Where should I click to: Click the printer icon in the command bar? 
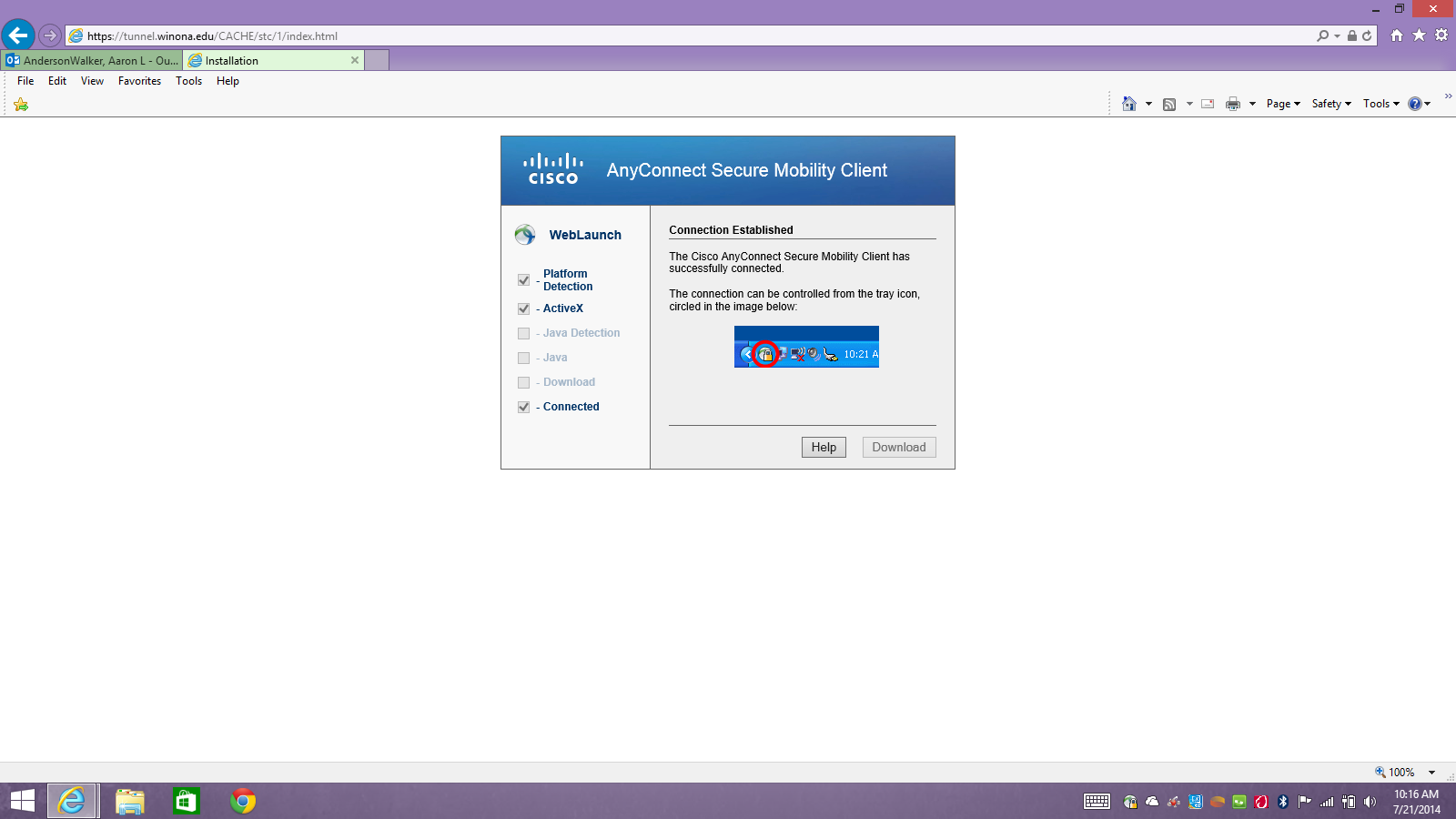pos(1233,104)
